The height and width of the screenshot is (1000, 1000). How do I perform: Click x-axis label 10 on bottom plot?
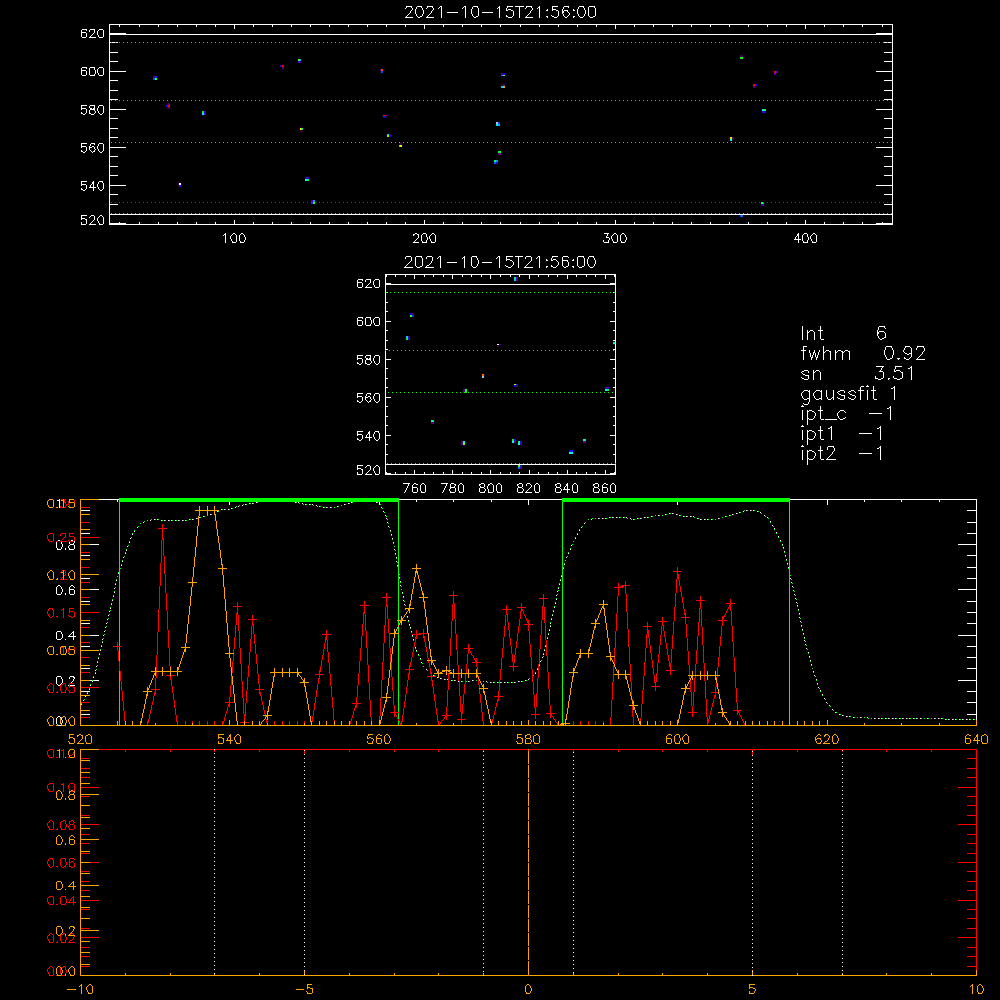point(976,990)
